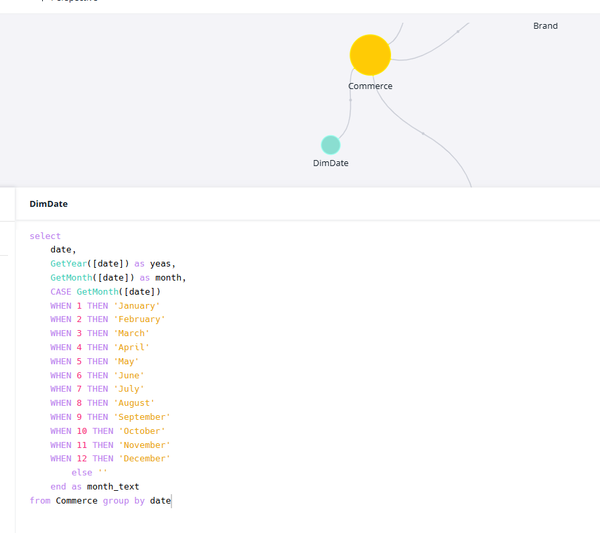The height and width of the screenshot is (533, 600).
Task: Click the DimDate panel header title
Action: [x=49, y=204]
